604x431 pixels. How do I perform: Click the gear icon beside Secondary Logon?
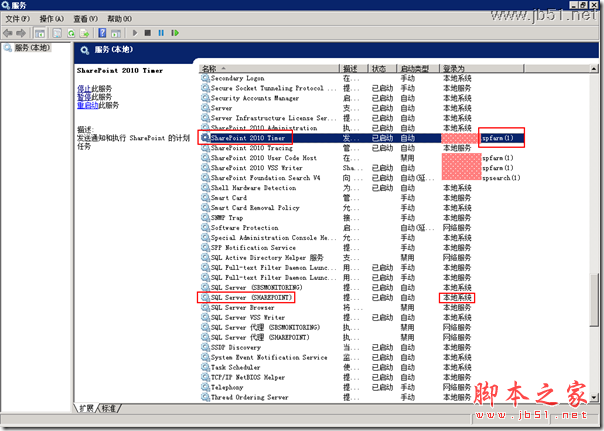[x=205, y=78]
